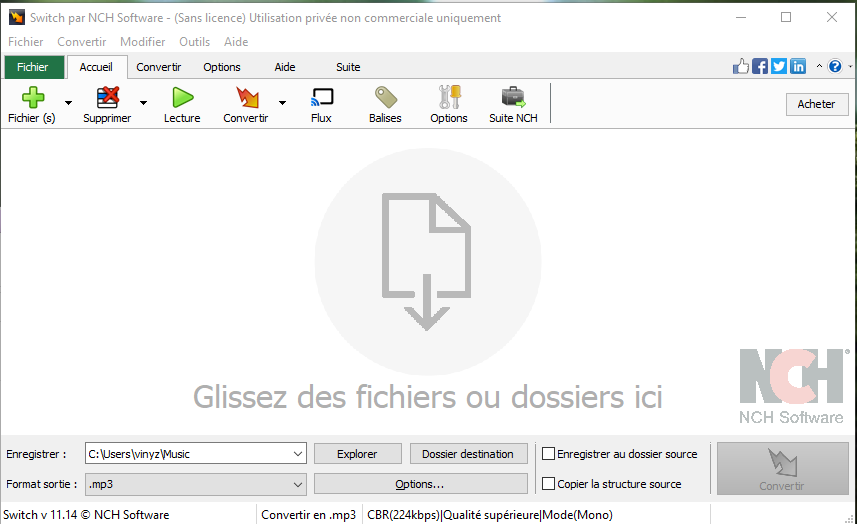Open the Options tools icon

(x=449, y=98)
